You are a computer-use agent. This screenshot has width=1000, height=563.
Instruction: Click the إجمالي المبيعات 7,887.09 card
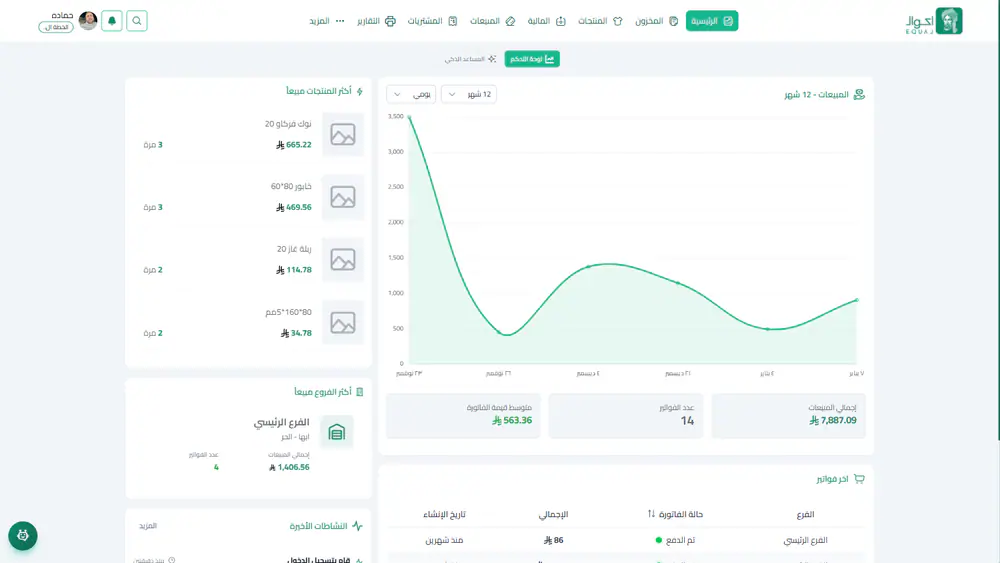(x=788, y=416)
